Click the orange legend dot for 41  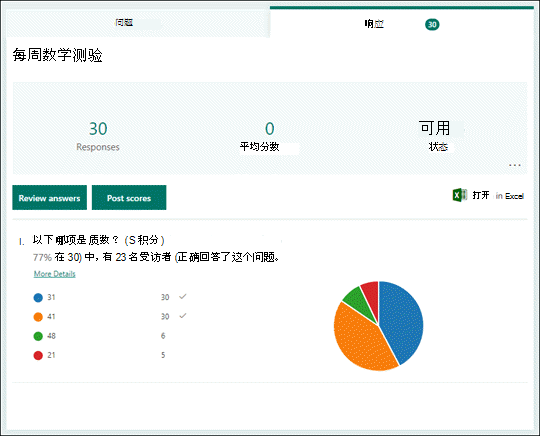(x=38, y=317)
